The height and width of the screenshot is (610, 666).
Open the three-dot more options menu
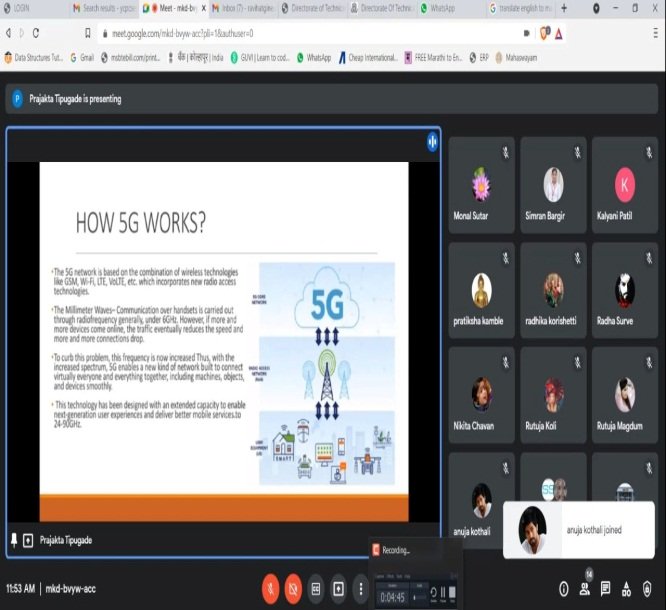(361, 588)
